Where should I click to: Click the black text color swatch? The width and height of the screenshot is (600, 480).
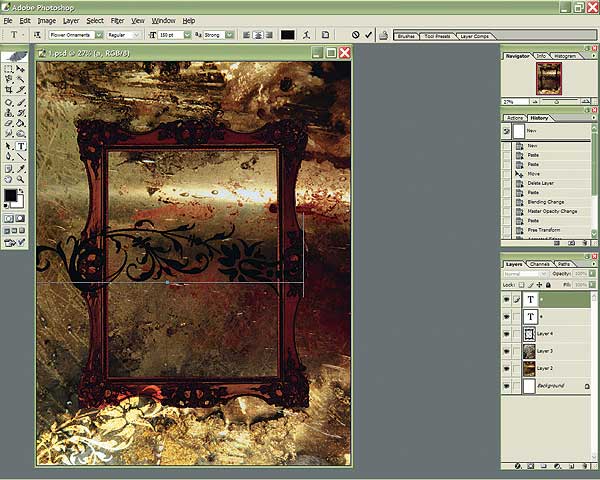[288, 35]
